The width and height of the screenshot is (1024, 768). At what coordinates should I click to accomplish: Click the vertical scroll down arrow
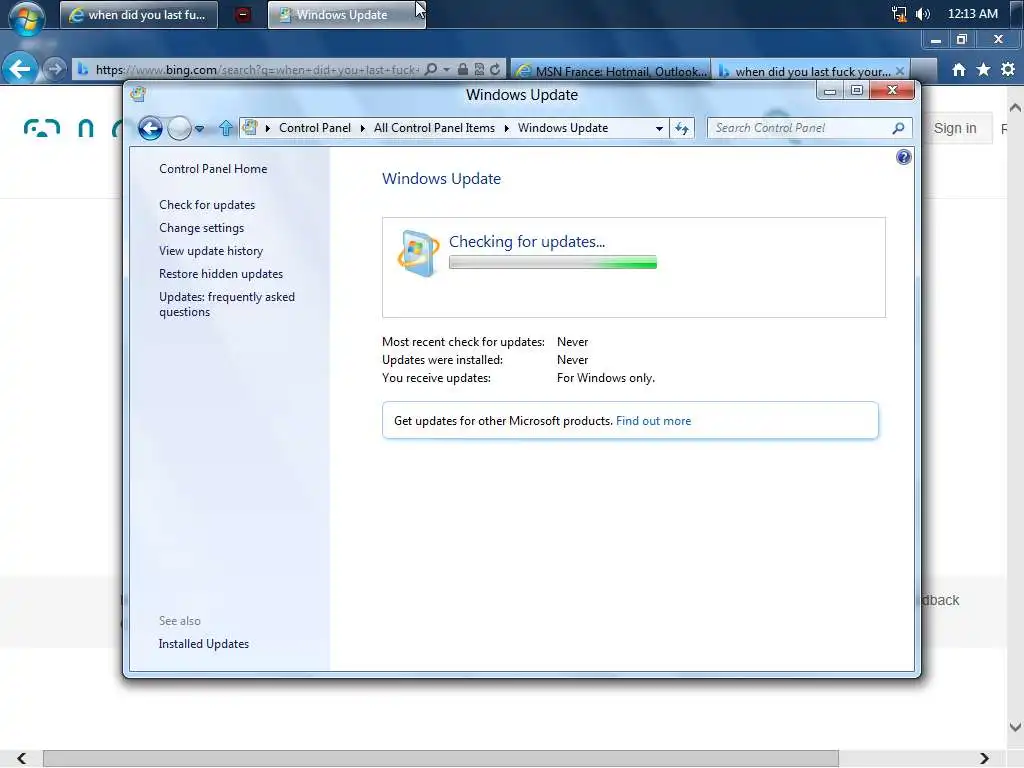[1015, 727]
